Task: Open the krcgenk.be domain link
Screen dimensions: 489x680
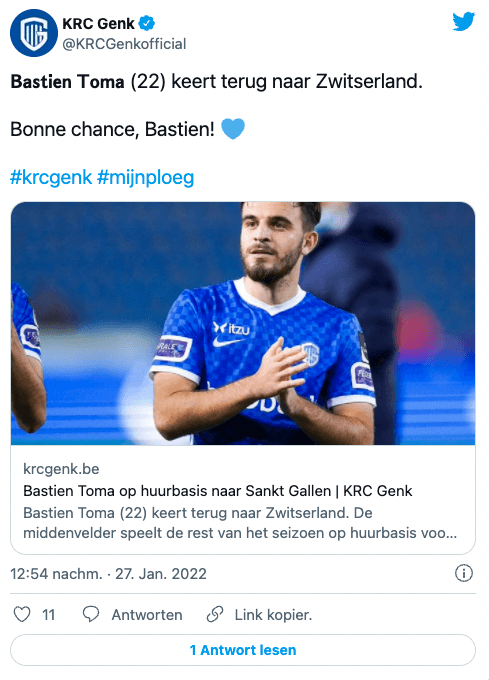Action: (61, 469)
